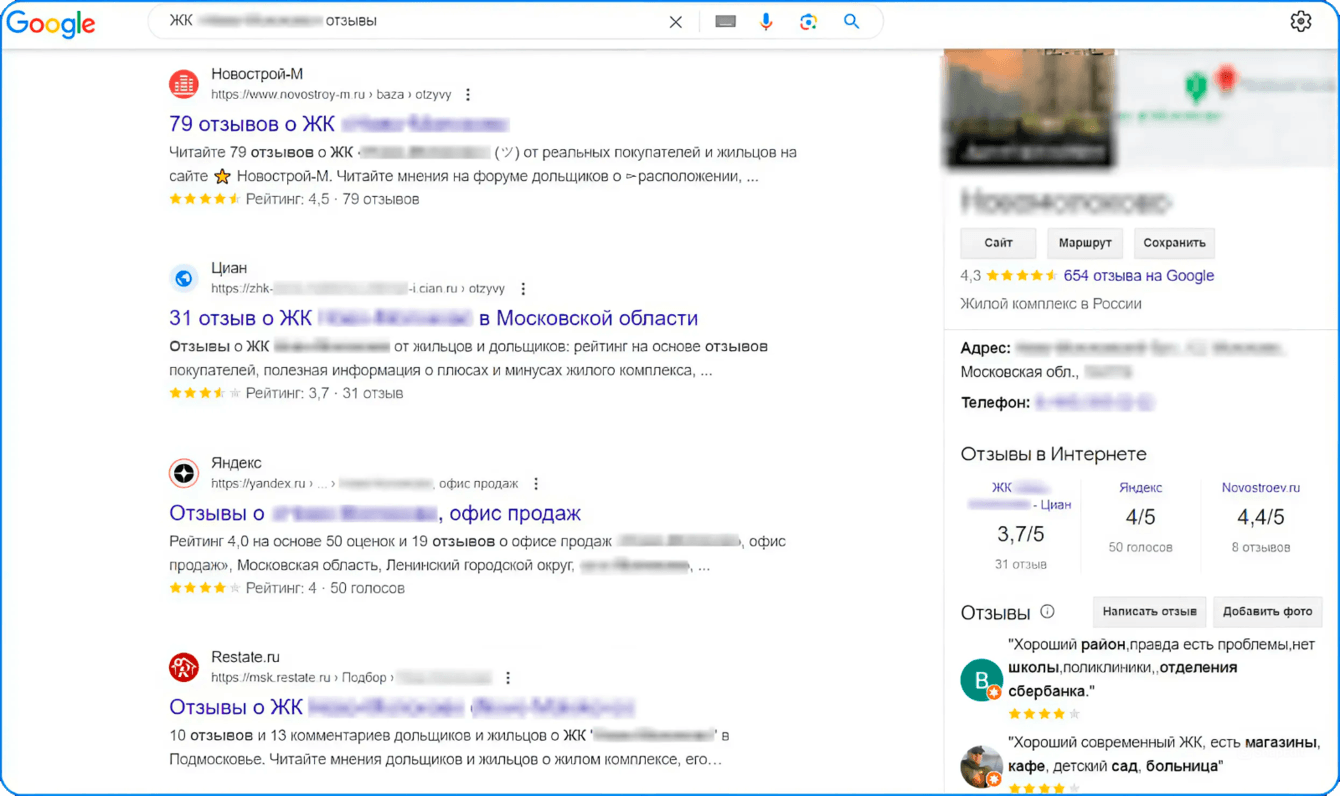Open the building photo in the knowledge panel
The height and width of the screenshot is (796, 1340).
(1028, 108)
